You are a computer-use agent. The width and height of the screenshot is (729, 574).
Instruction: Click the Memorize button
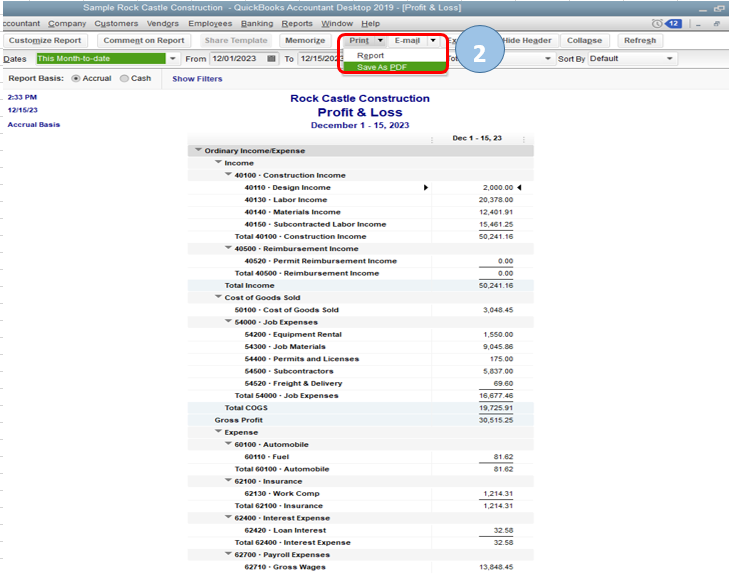(x=305, y=40)
